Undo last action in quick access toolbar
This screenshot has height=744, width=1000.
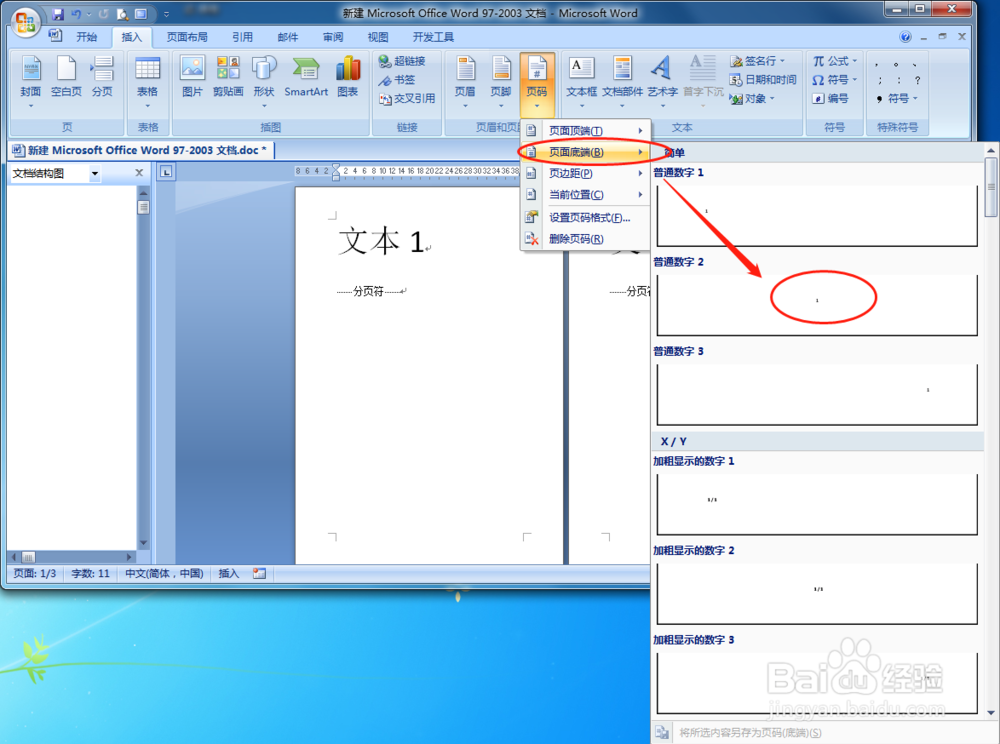76,13
